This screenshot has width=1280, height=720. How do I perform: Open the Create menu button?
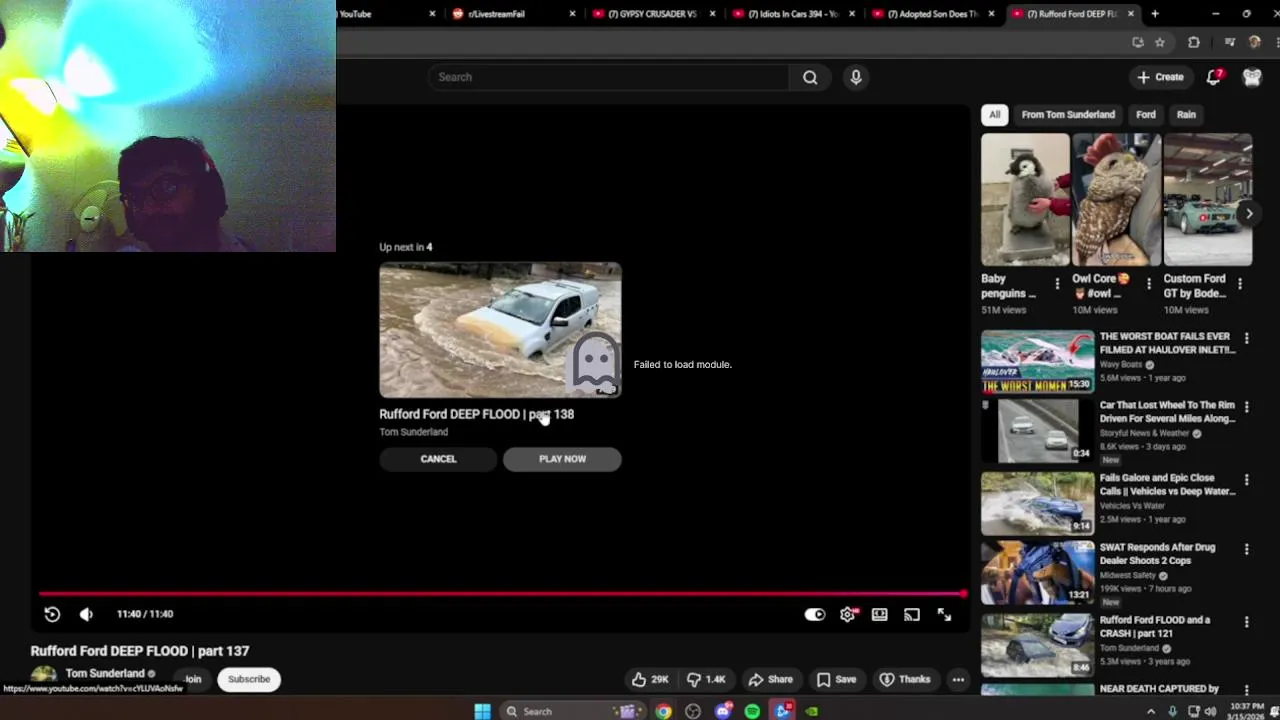click(x=1160, y=77)
